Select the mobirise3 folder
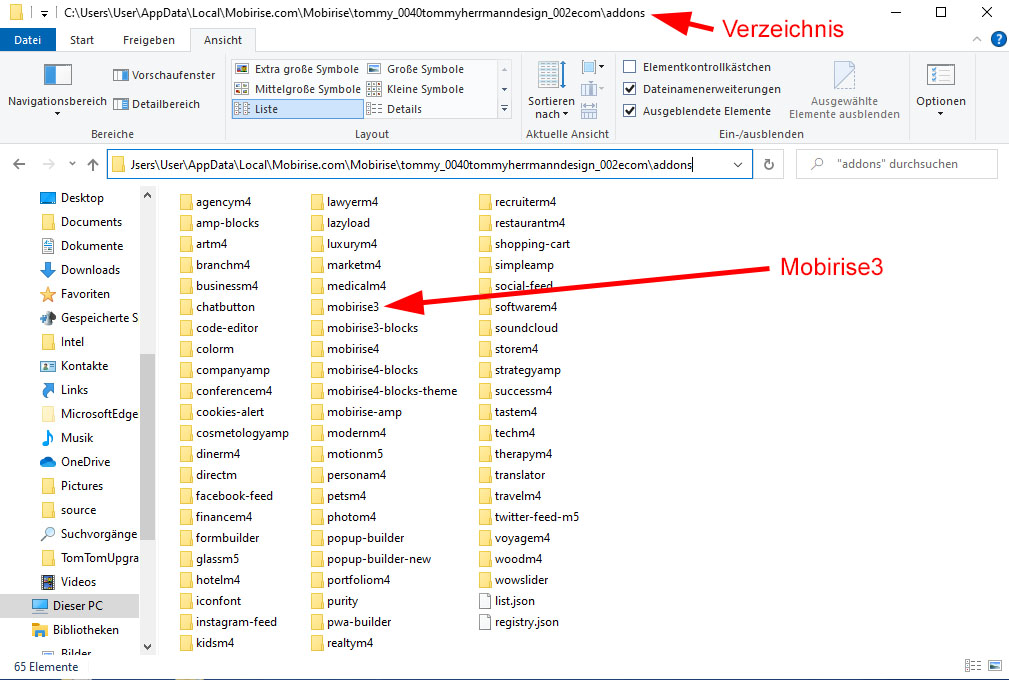Viewport: 1009px width, 680px height. tap(352, 307)
